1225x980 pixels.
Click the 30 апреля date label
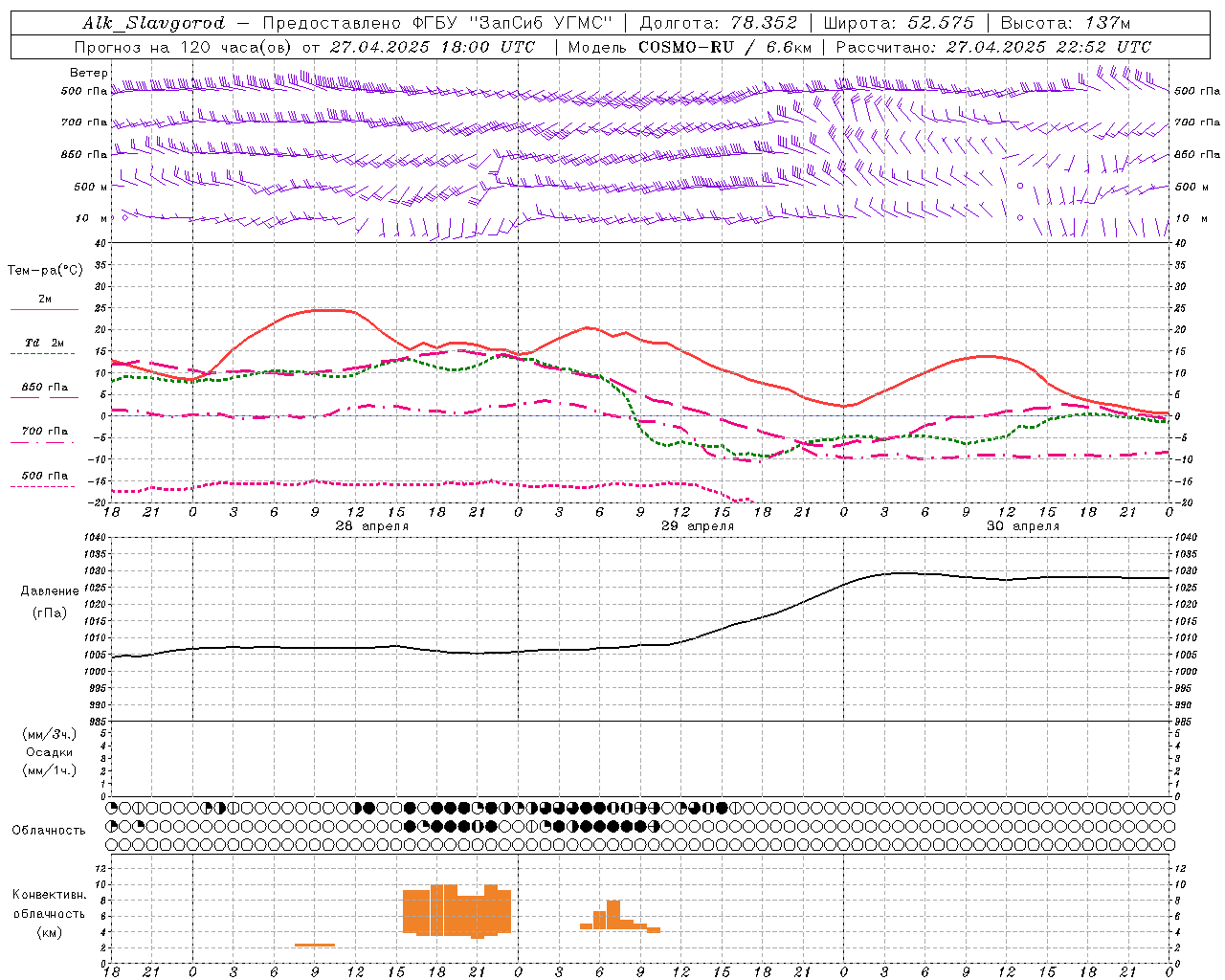coord(1023,526)
